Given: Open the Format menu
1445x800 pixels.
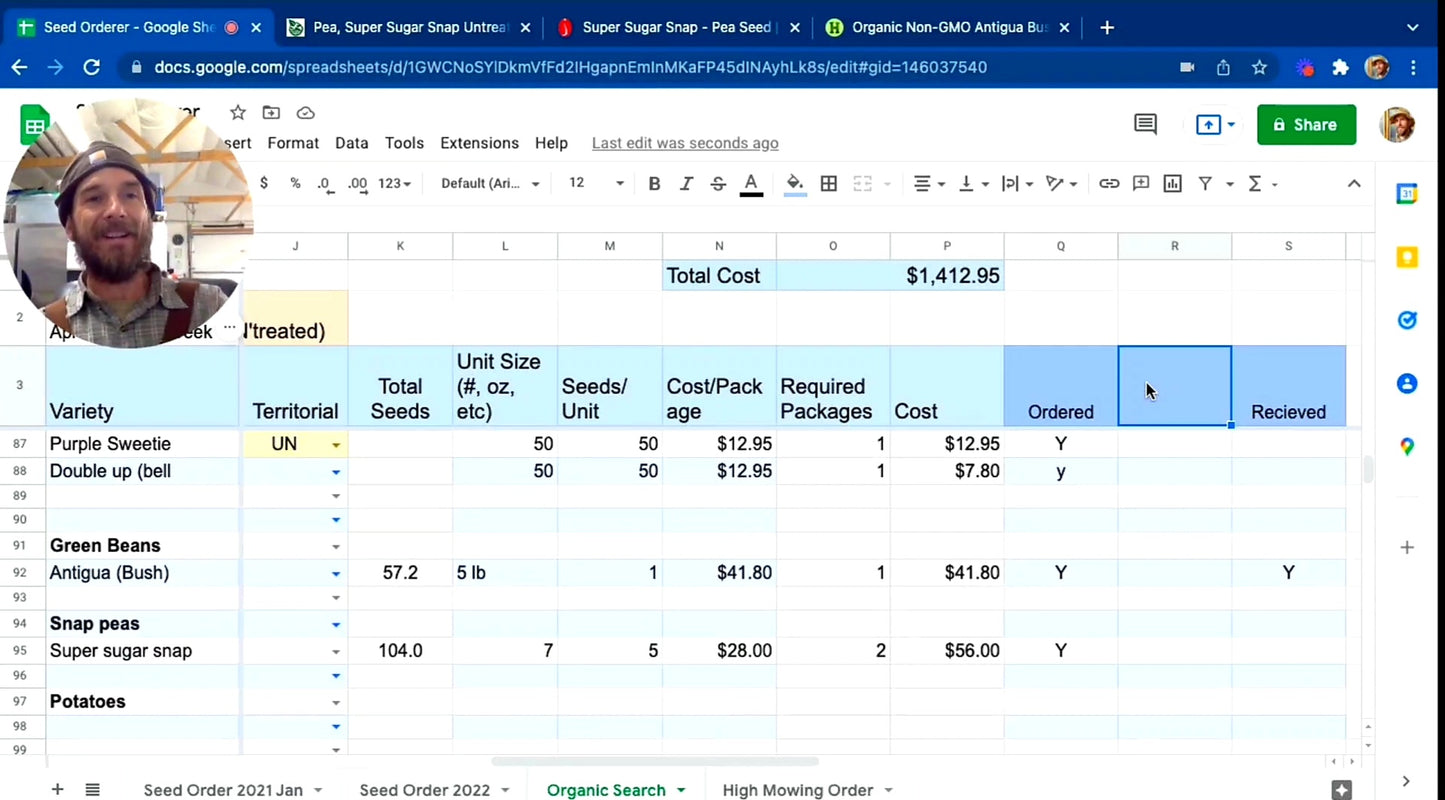Looking at the screenshot, I should click(x=293, y=142).
